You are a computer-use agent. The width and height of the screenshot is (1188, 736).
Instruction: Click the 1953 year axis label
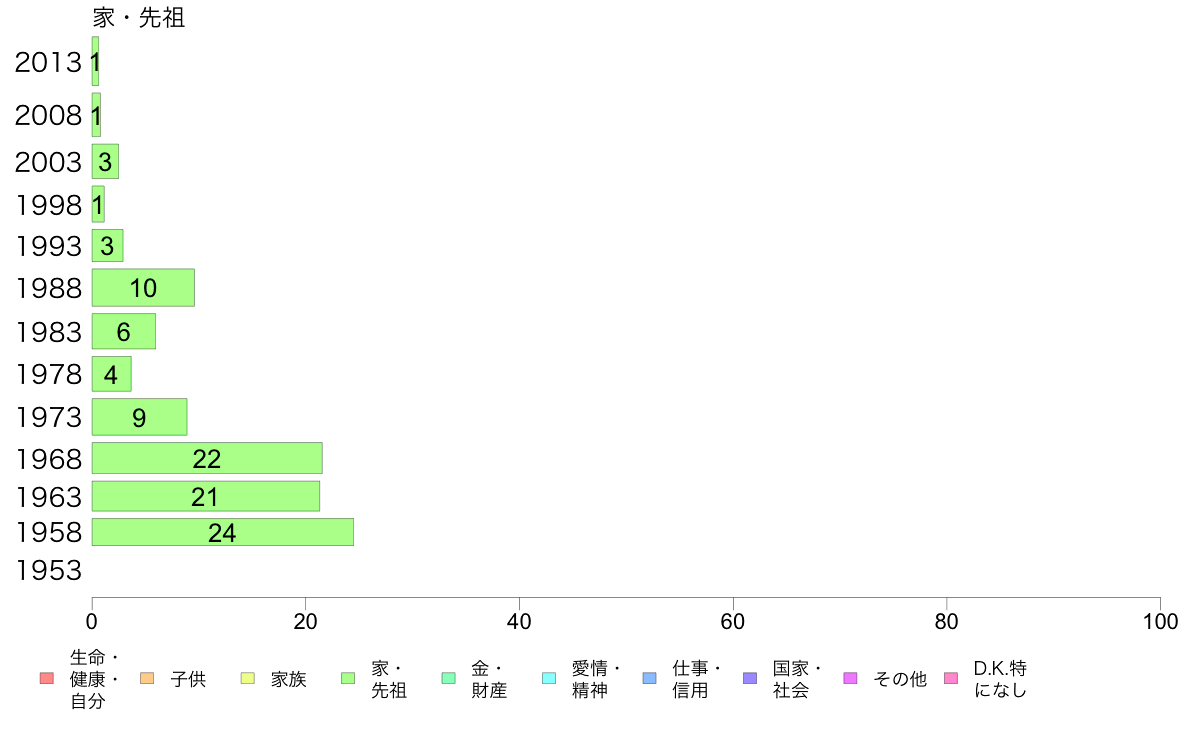pos(48,570)
